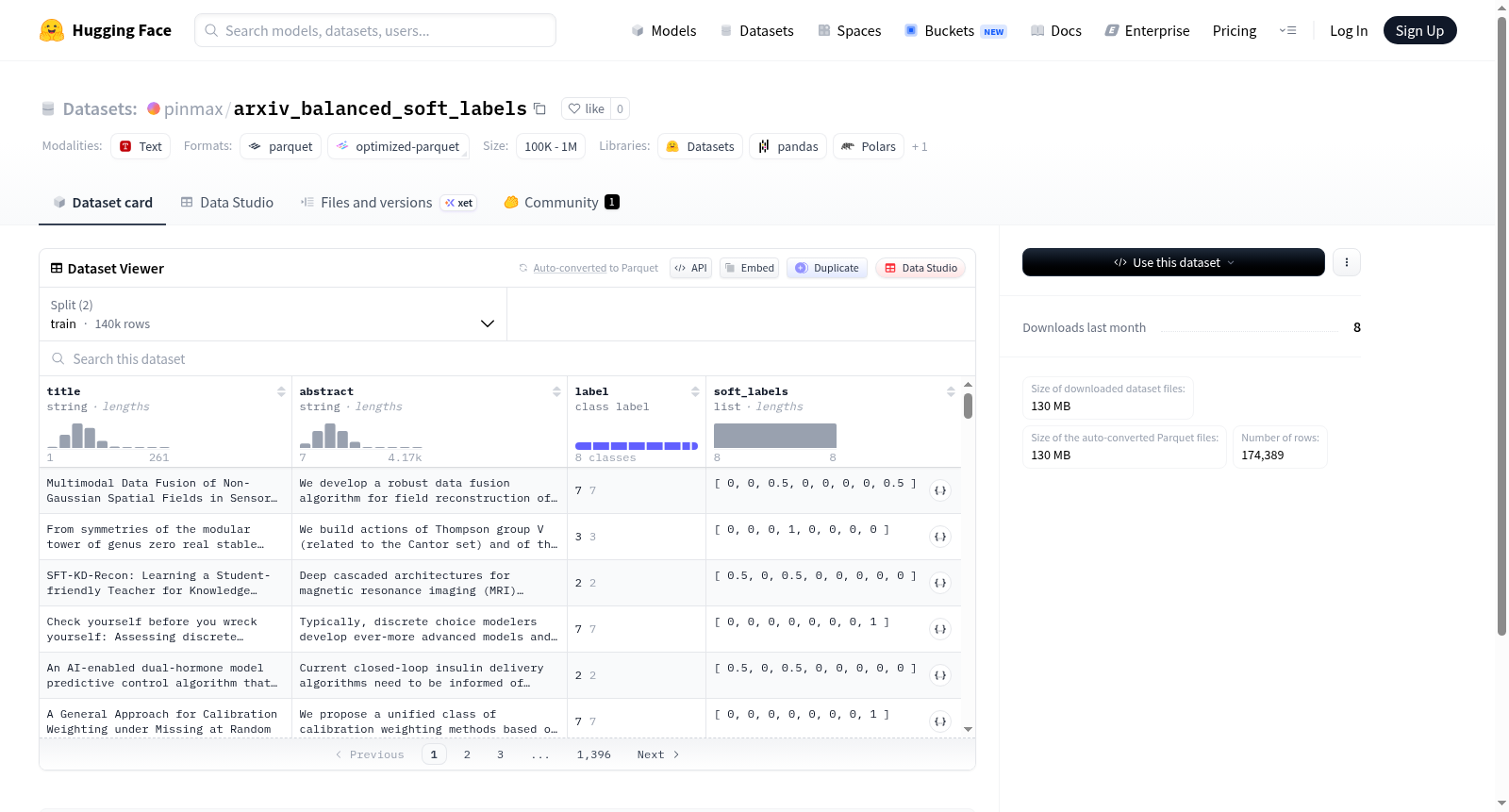Click the dataset table scrollbar thumb
The height and width of the screenshot is (812, 1509).
tap(968, 406)
